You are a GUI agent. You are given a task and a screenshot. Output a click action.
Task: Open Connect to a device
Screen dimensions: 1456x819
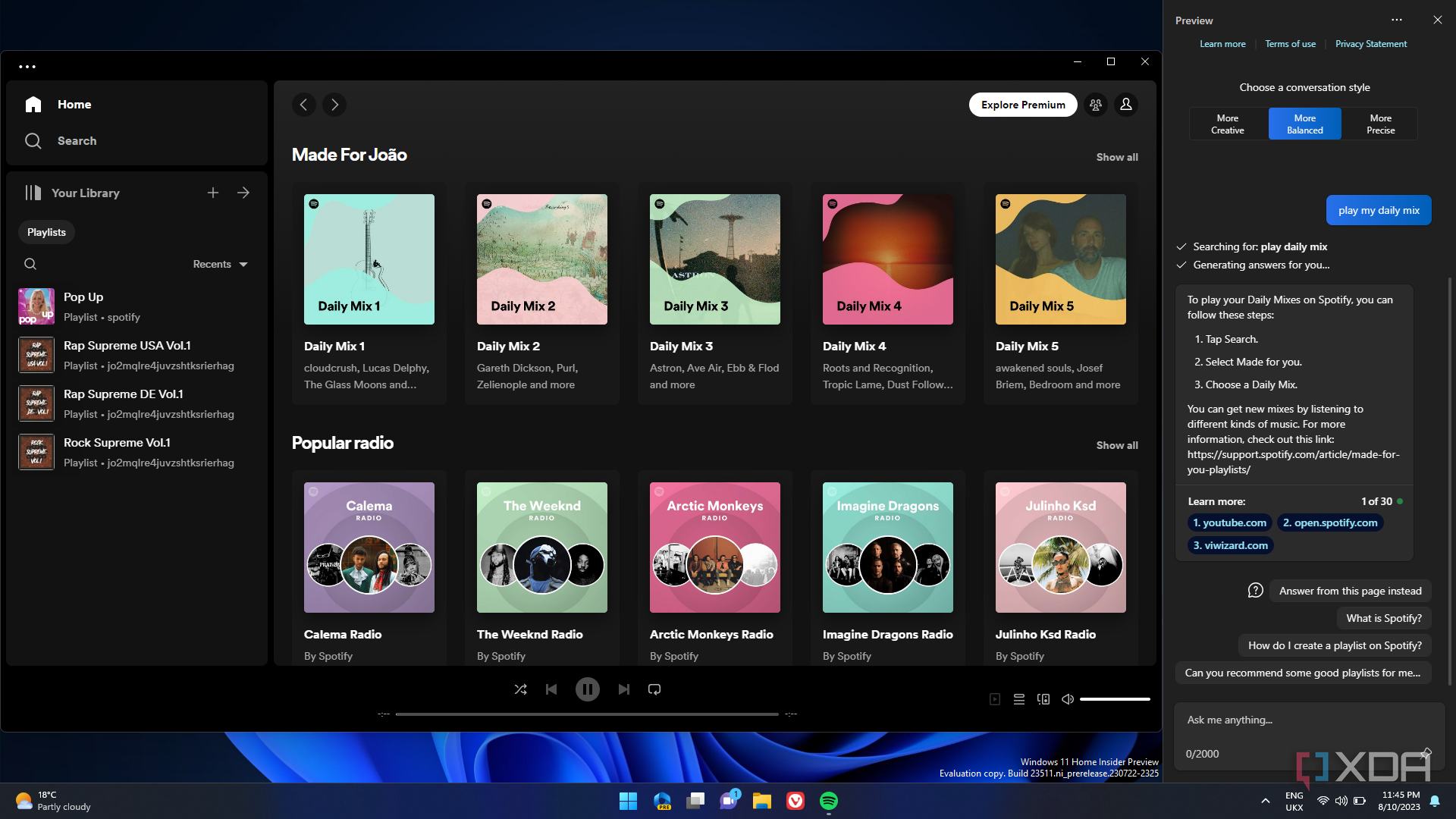[x=1043, y=699]
